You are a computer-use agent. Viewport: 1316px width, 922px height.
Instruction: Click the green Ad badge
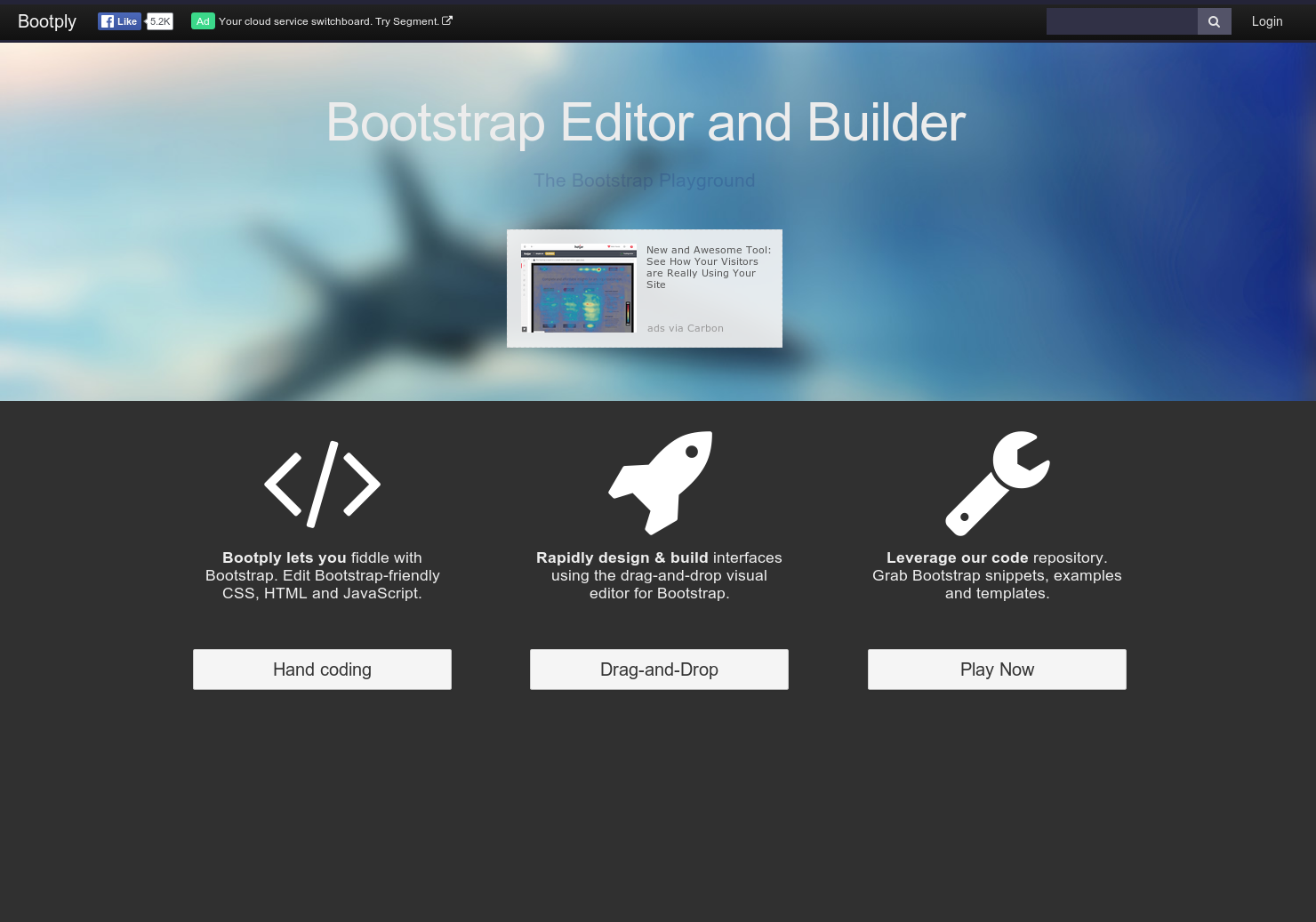click(x=203, y=21)
